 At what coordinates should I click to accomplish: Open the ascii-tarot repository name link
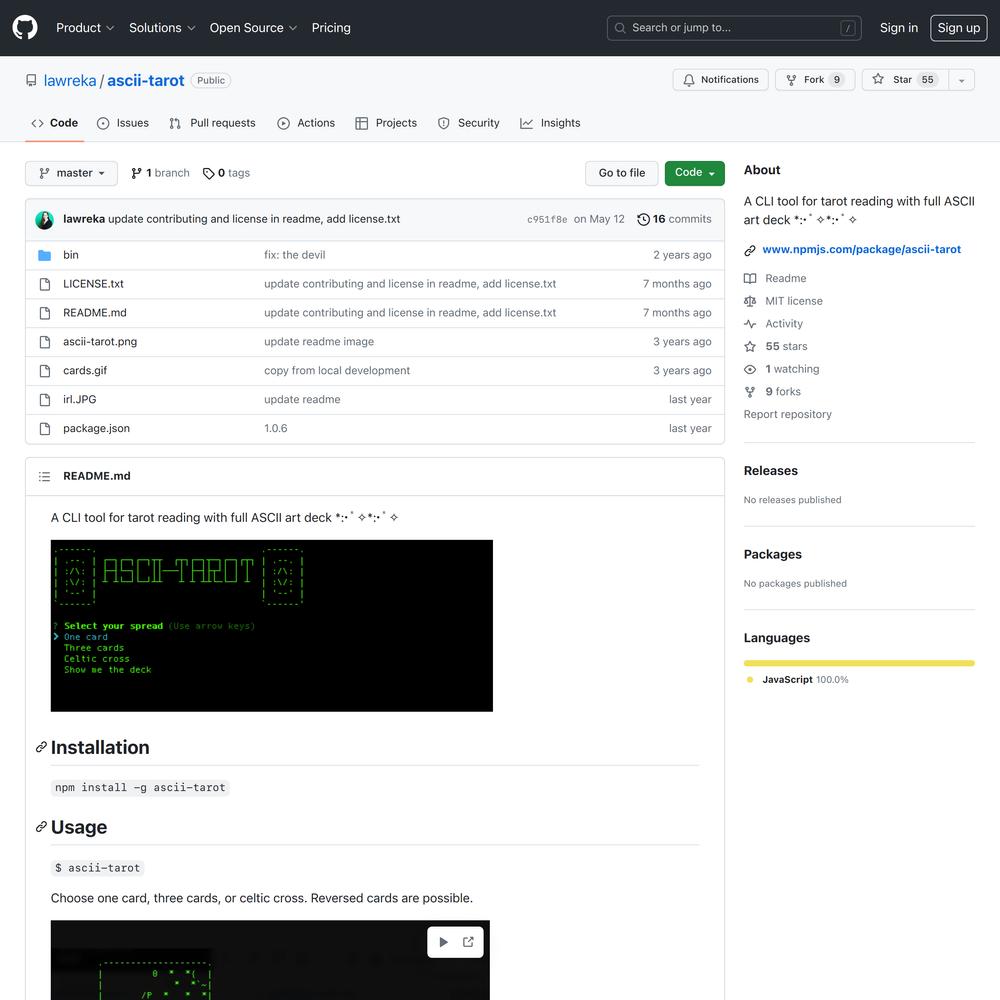point(145,80)
